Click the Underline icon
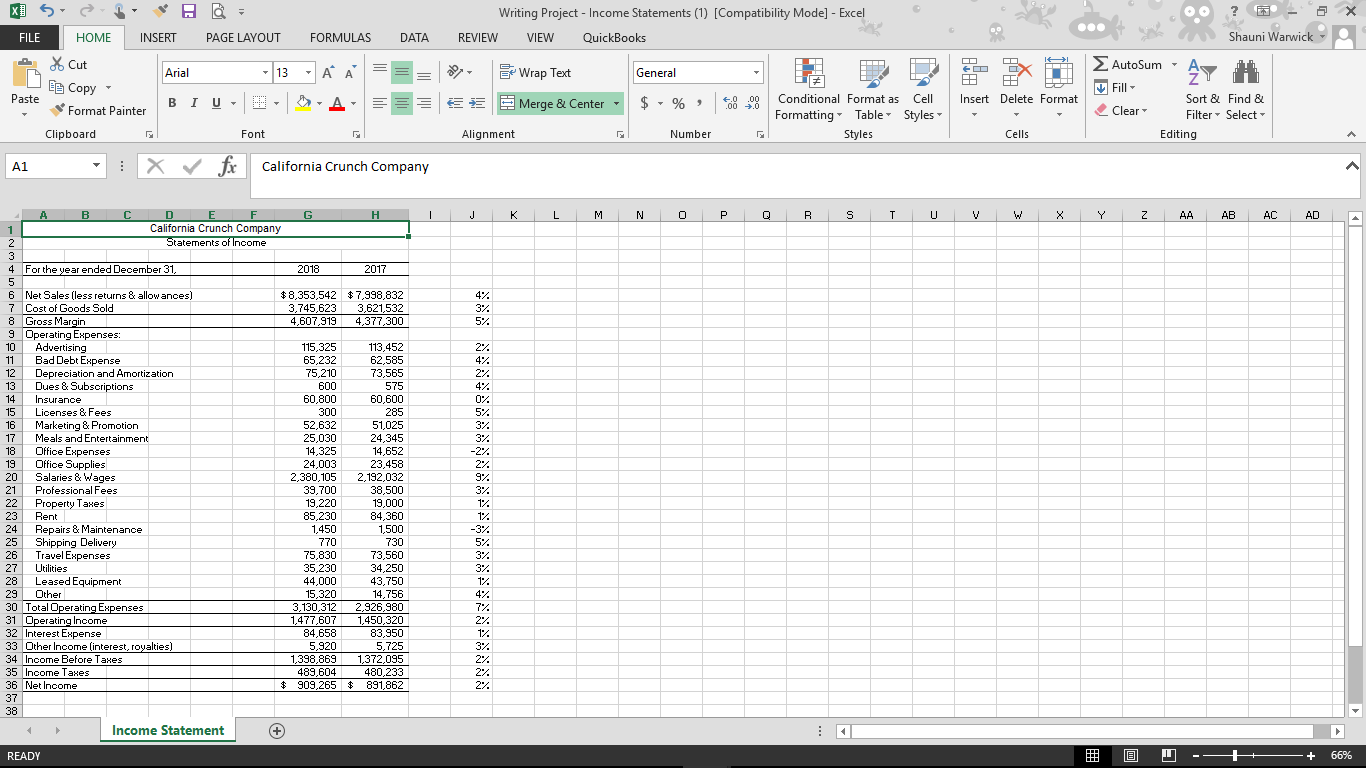 pos(214,103)
